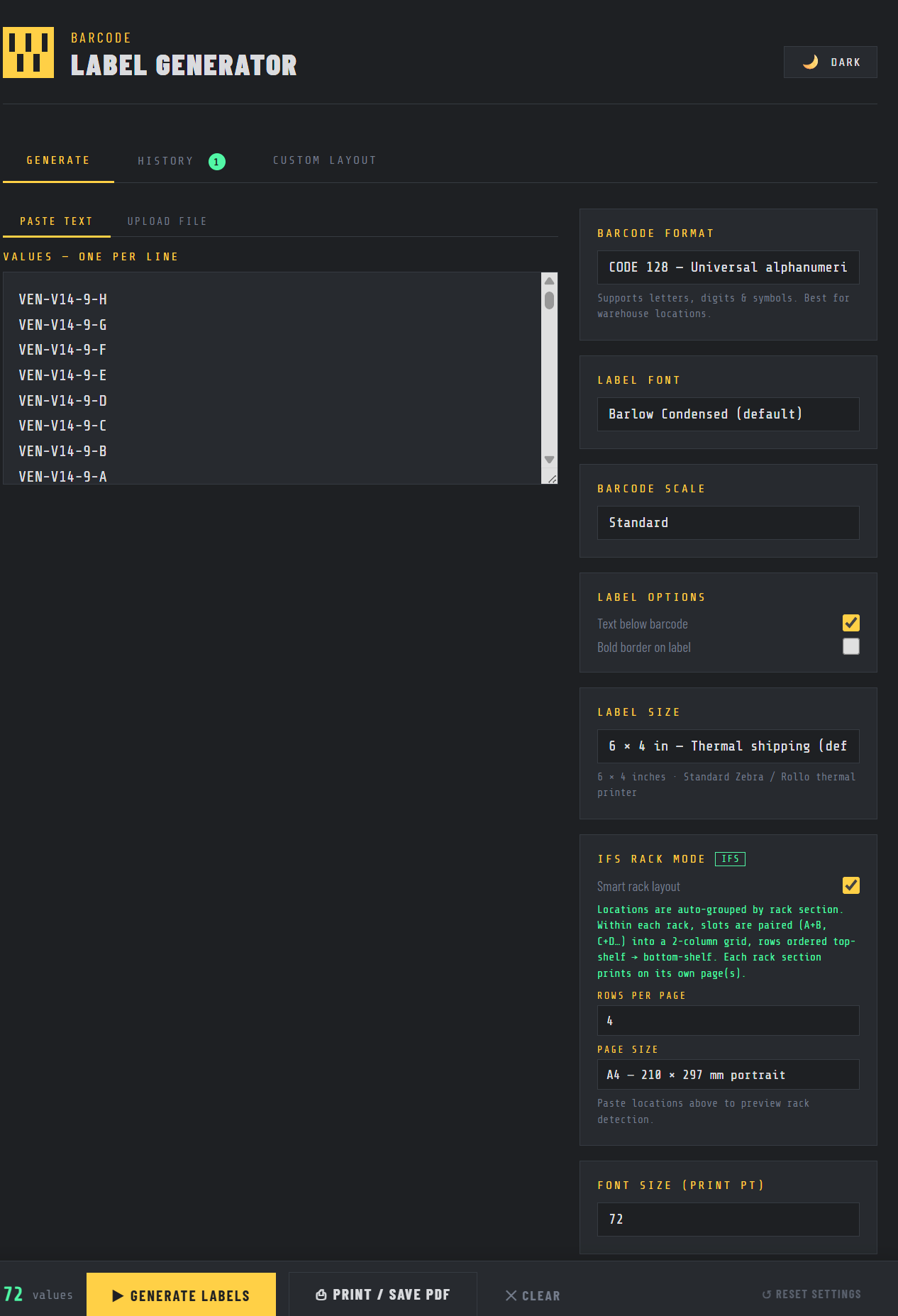Click PRINT / SAVE PDF button
Image resolution: width=898 pixels, height=1316 pixels.
point(383,1295)
